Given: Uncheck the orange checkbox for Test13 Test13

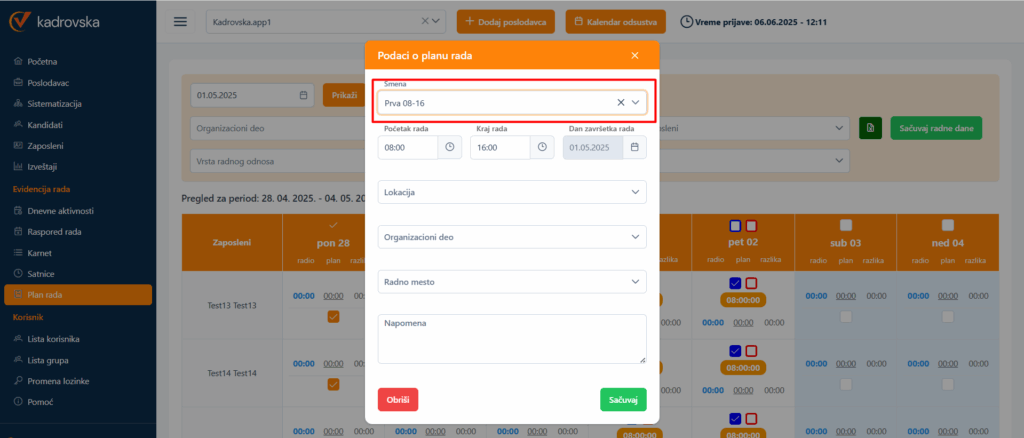Looking at the screenshot, I should pyautogui.click(x=333, y=316).
